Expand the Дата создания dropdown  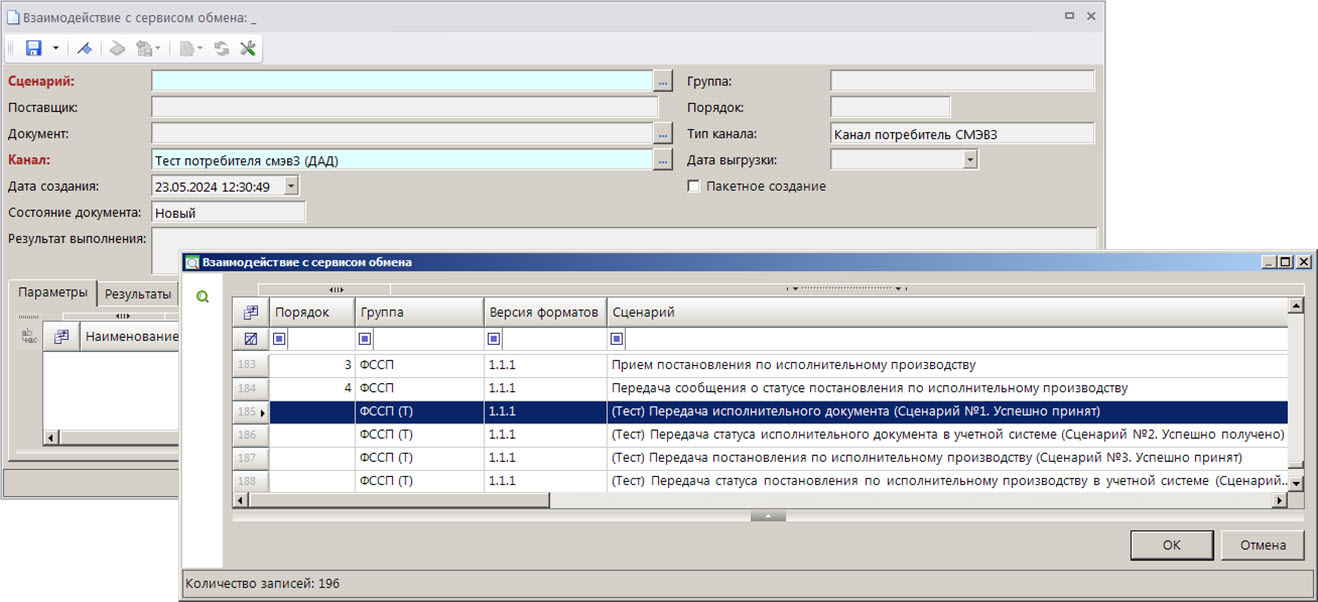pos(290,185)
